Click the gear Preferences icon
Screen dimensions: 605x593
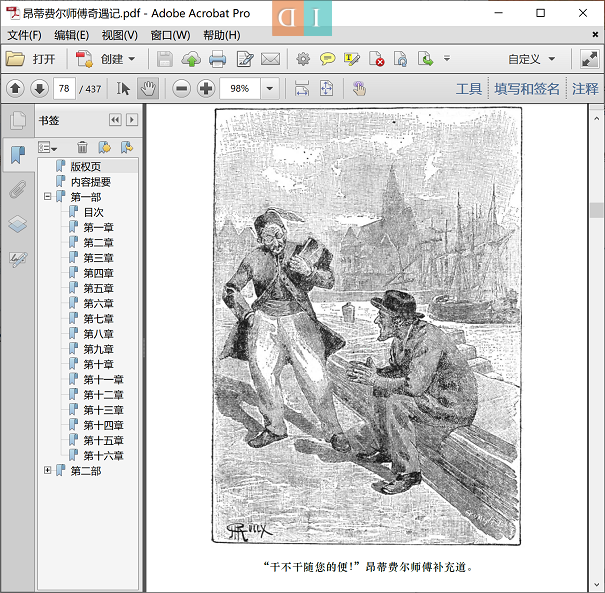coord(303,59)
